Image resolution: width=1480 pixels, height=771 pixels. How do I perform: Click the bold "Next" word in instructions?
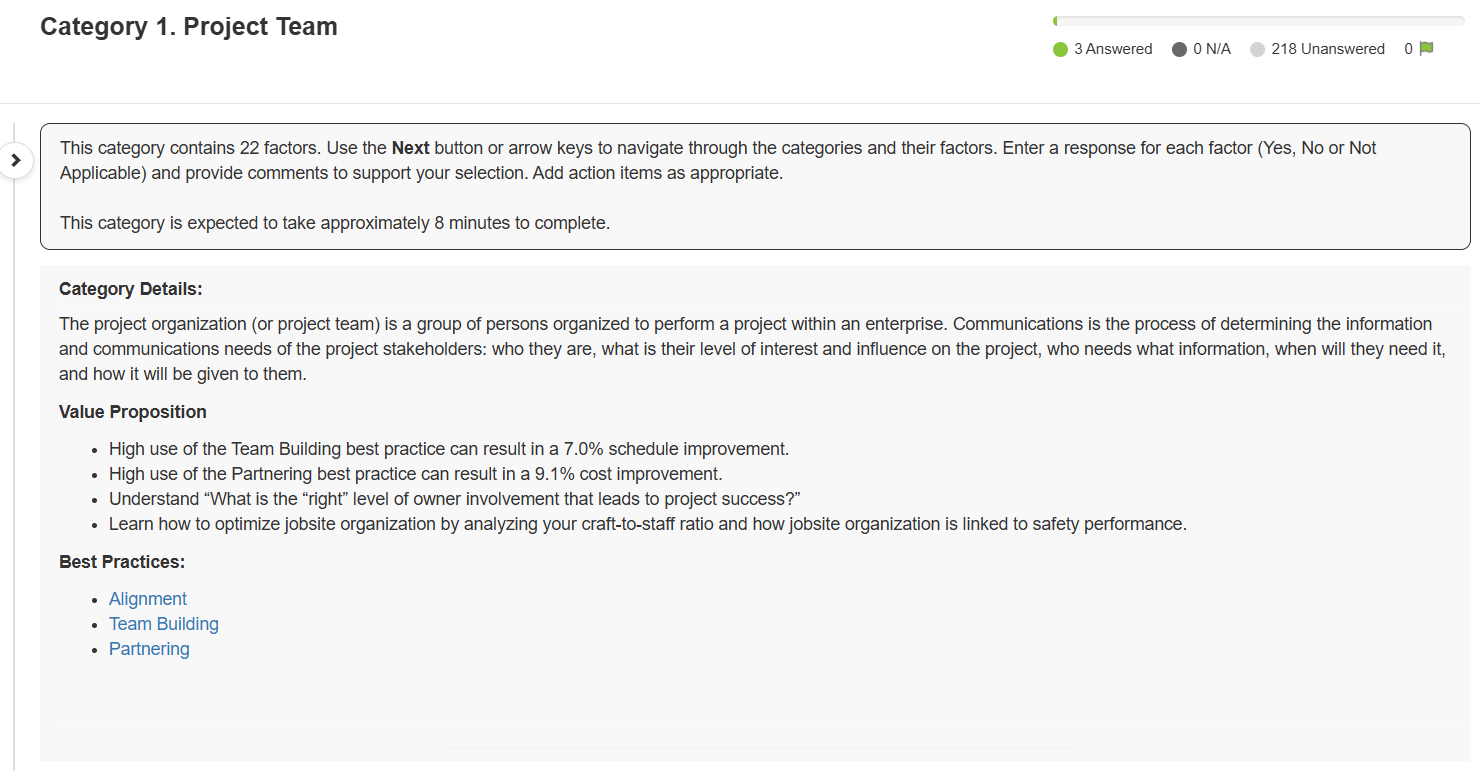tap(410, 148)
